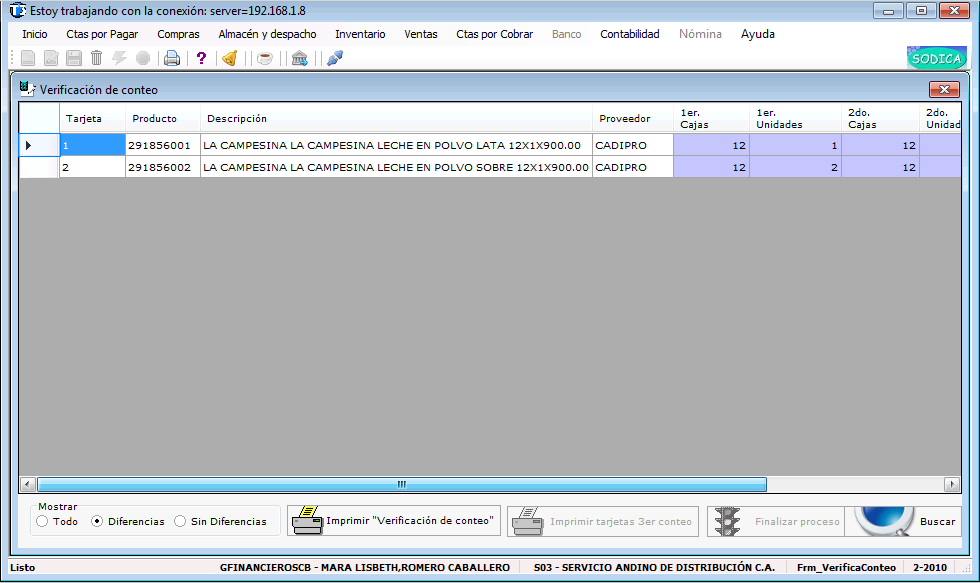Click the LECHE EN POLVO SOBRE description cell
Screen dimensions: 980x583
pyautogui.click(x=396, y=167)
